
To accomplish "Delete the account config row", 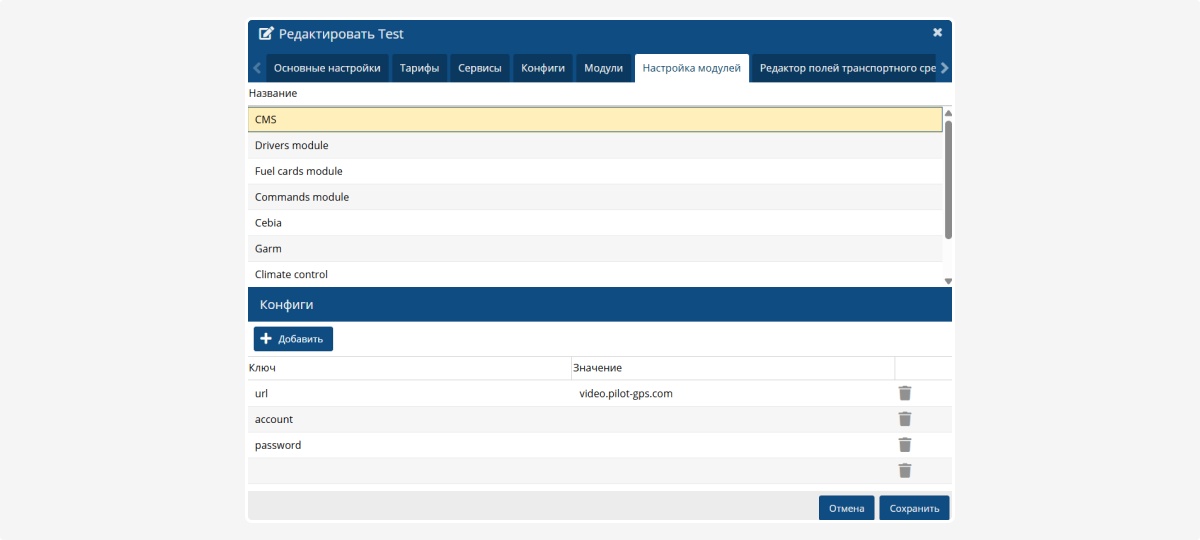I will point(905,419).
